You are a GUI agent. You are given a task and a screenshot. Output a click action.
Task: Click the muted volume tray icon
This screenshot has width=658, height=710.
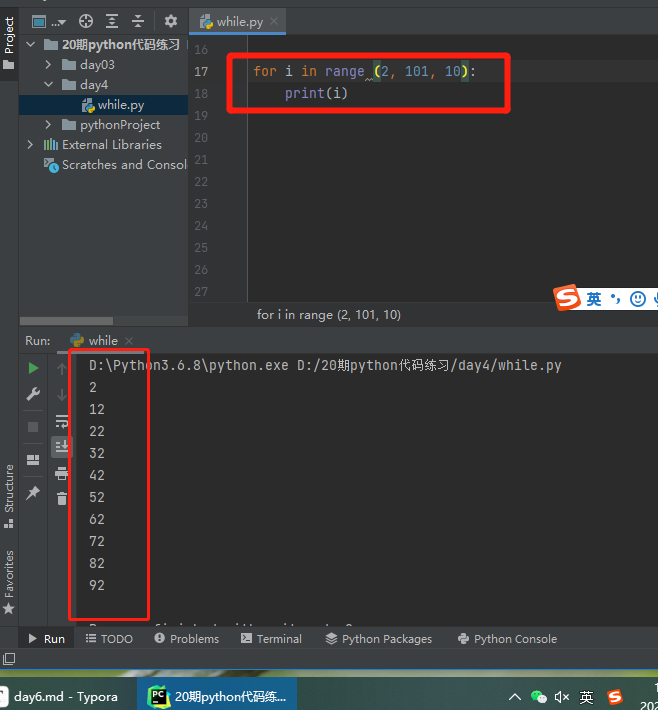coord(562,697)
